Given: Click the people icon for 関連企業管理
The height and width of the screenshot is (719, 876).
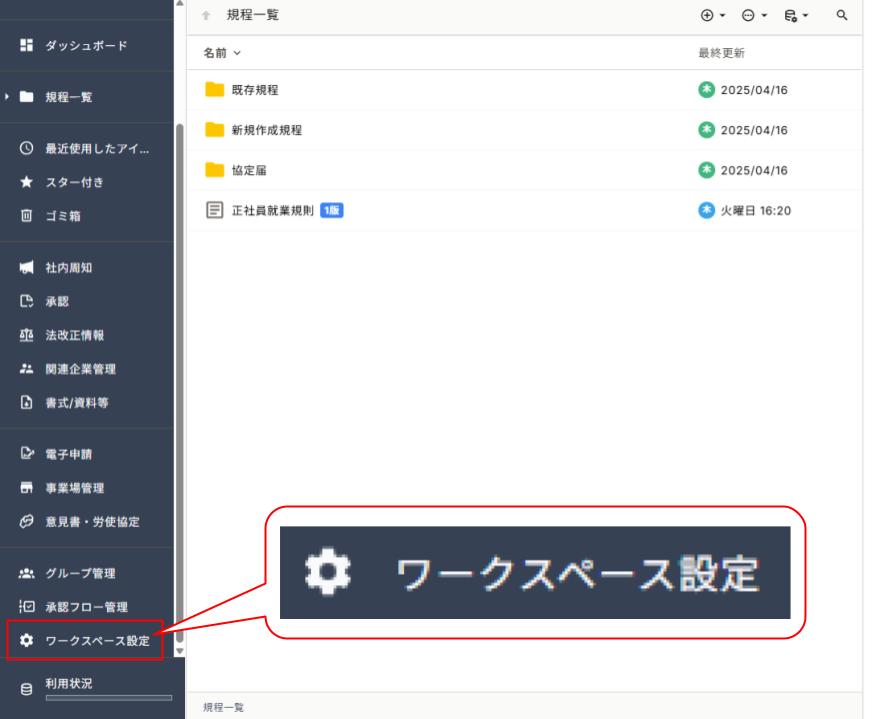Looking at the screenshot, I should [26, 369].
